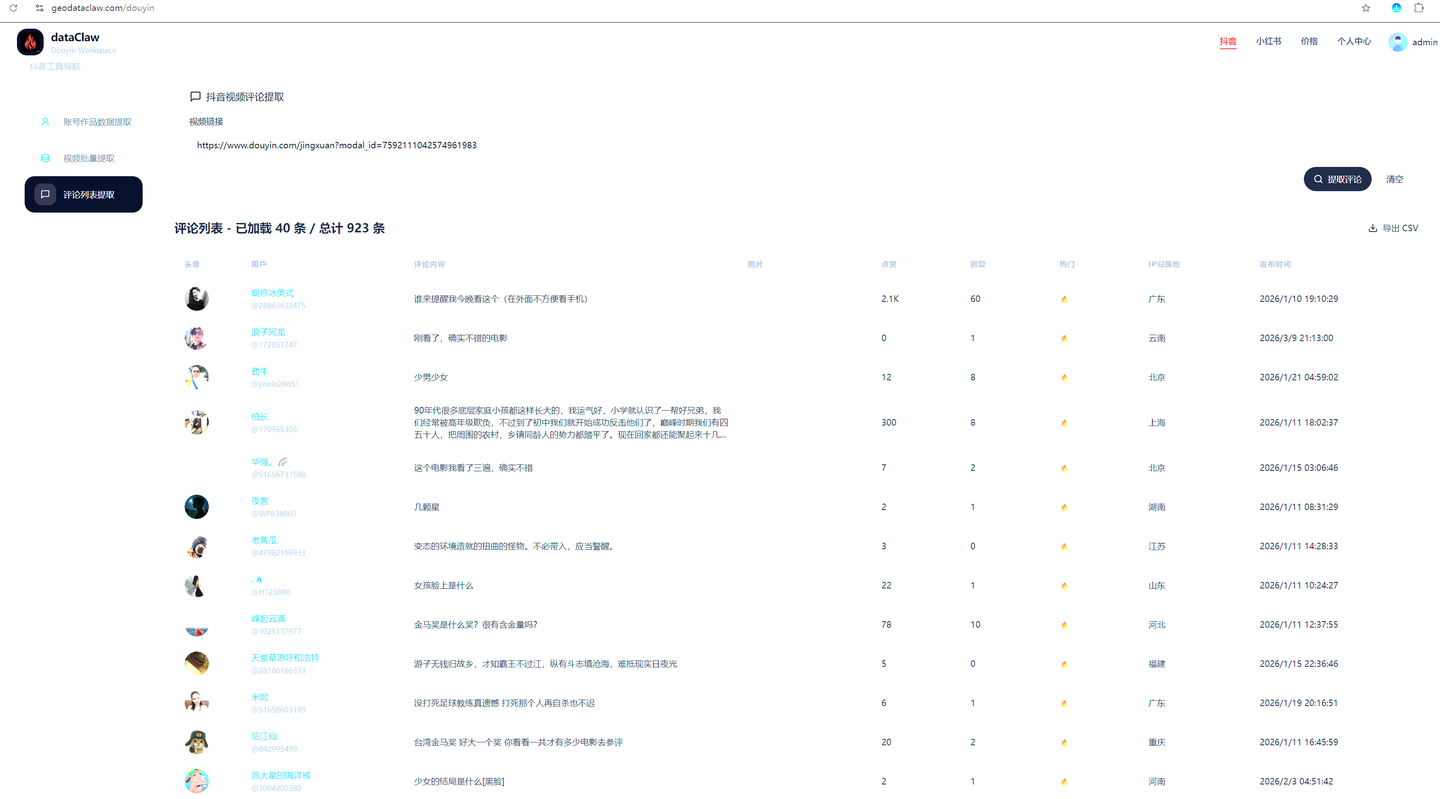
Task: Click the 回复 column header
Action: 978,264
